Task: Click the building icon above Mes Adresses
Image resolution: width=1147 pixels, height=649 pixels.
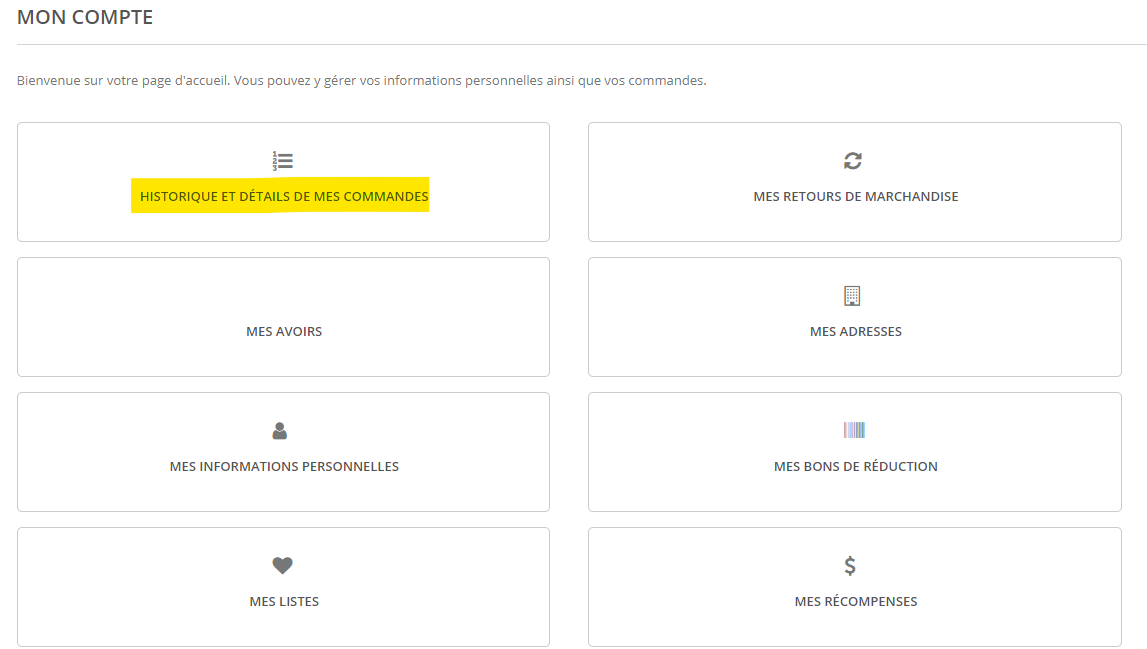Action: (852, 296)
